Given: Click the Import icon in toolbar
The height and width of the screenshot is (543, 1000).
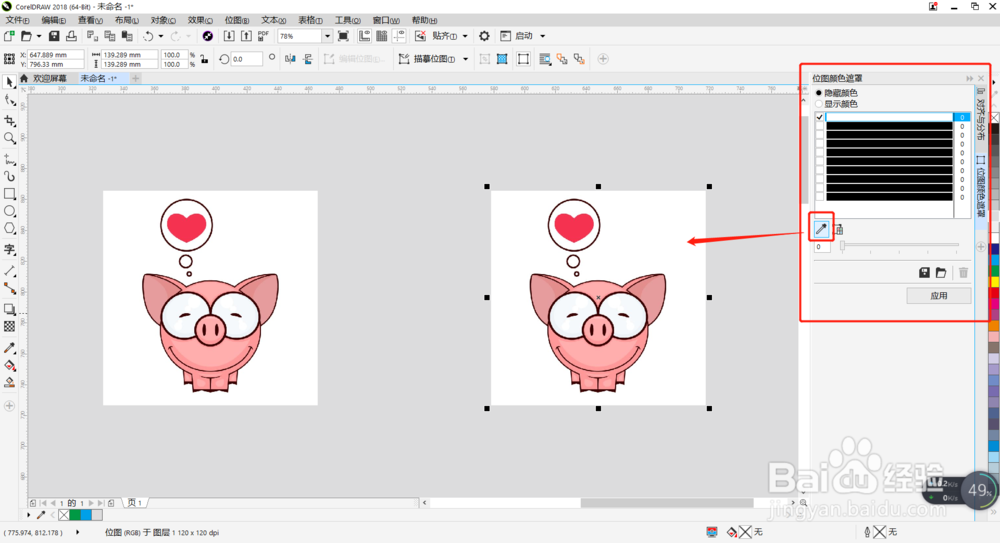Looking at the screenshot, I should (229, 36).
